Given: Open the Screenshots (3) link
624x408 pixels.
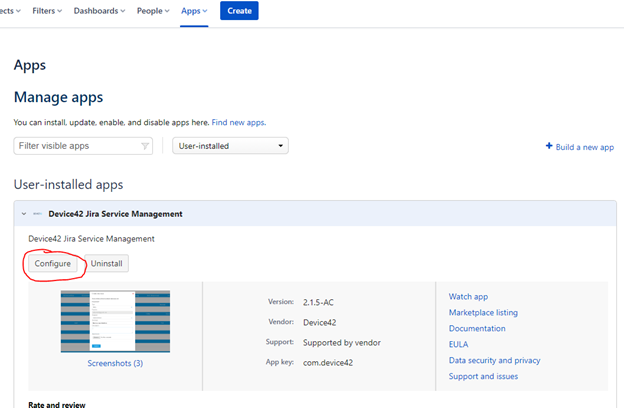Looking at the screenshot, I should point(115,363).
